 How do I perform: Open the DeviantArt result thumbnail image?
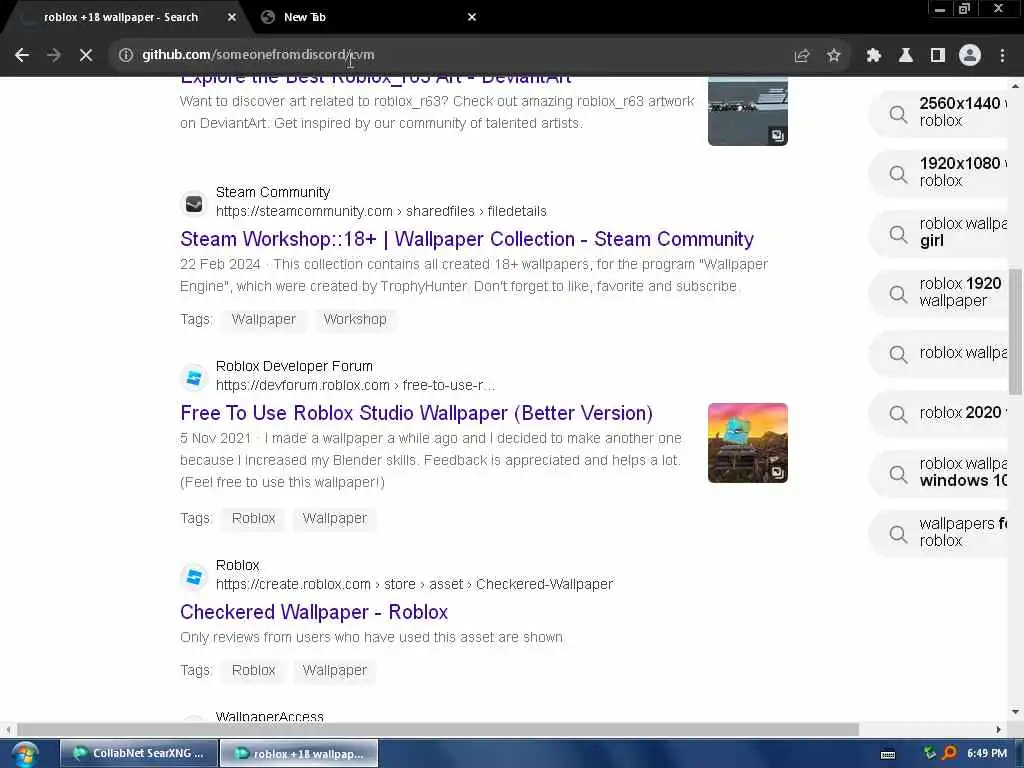tap(748, 112)
